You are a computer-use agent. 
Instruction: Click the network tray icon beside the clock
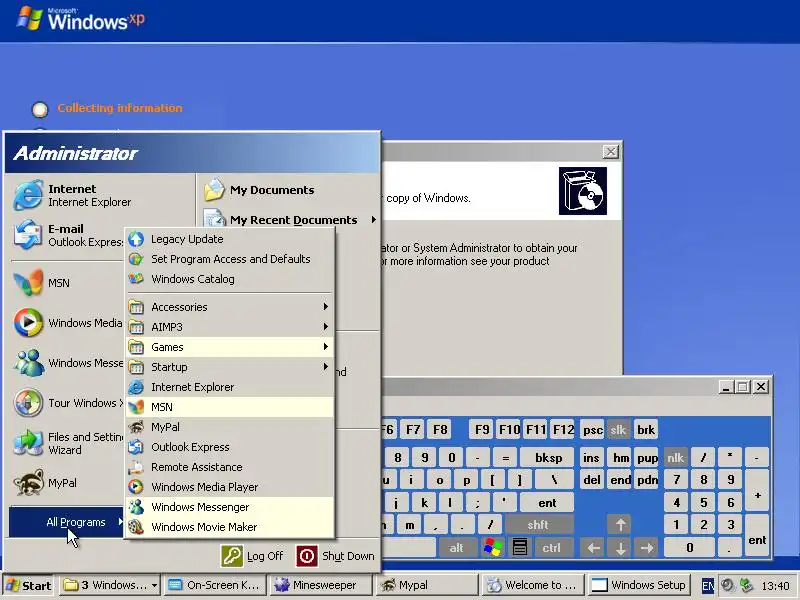click(x=746, y=585)
